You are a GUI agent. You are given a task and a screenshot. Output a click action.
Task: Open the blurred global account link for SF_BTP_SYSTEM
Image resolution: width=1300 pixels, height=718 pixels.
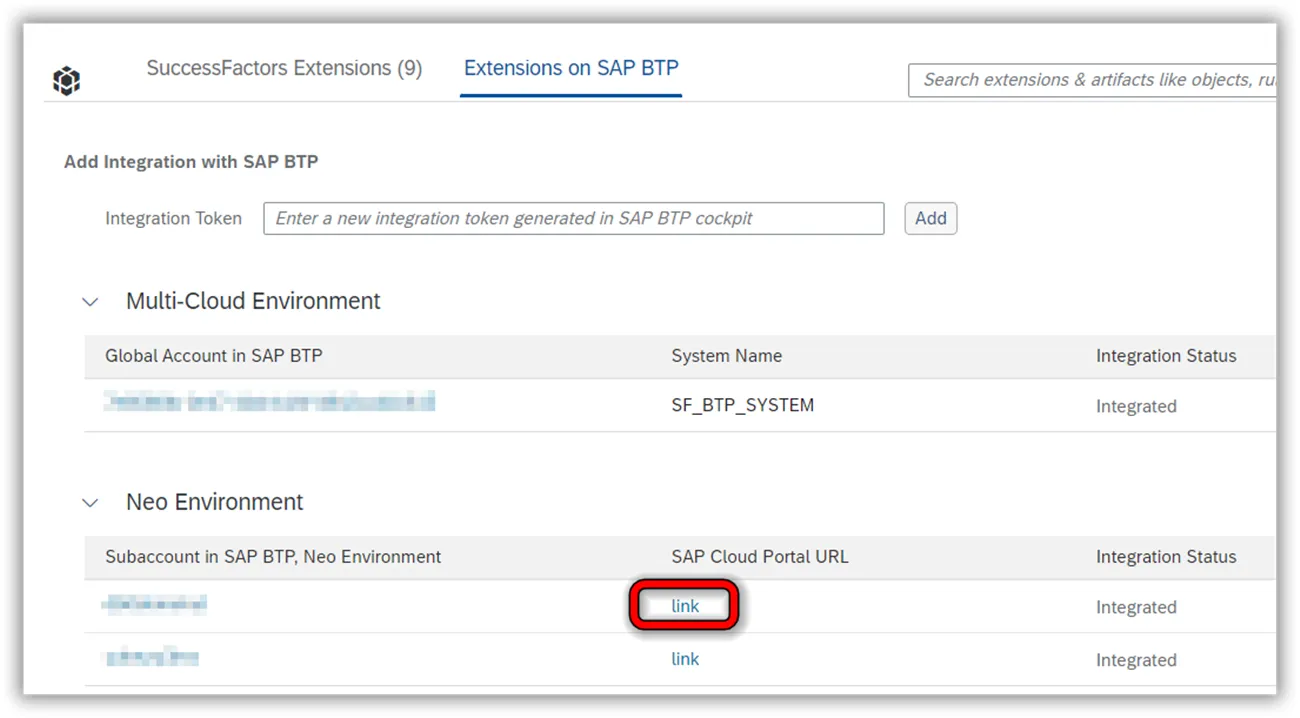point(270,402)
